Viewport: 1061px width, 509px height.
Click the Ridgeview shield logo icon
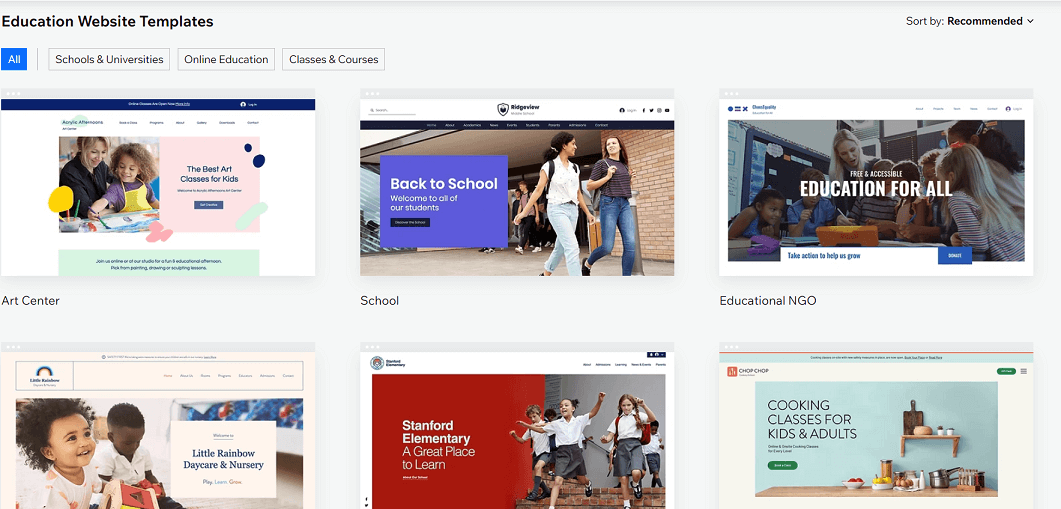click(503, 109)
